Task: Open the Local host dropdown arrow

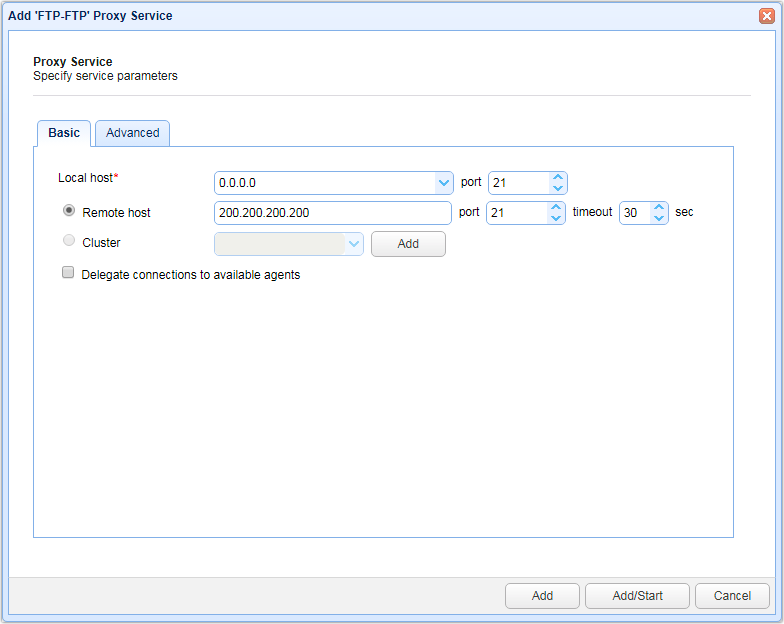Action: (x=444, y=183)
